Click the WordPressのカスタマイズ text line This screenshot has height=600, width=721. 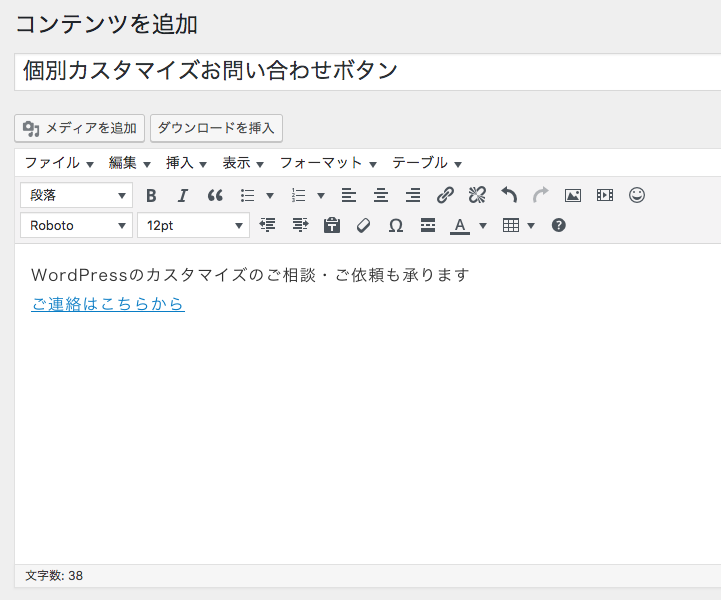click(250, 275)
